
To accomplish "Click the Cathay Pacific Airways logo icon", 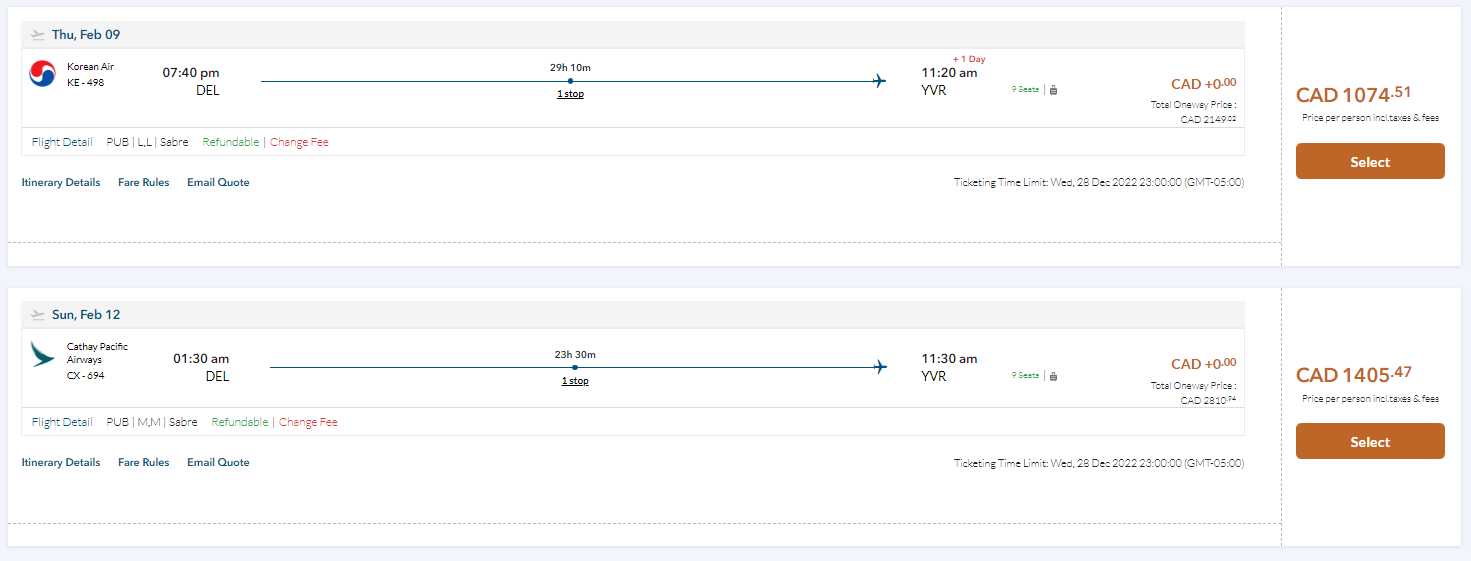I will [43, 354].
